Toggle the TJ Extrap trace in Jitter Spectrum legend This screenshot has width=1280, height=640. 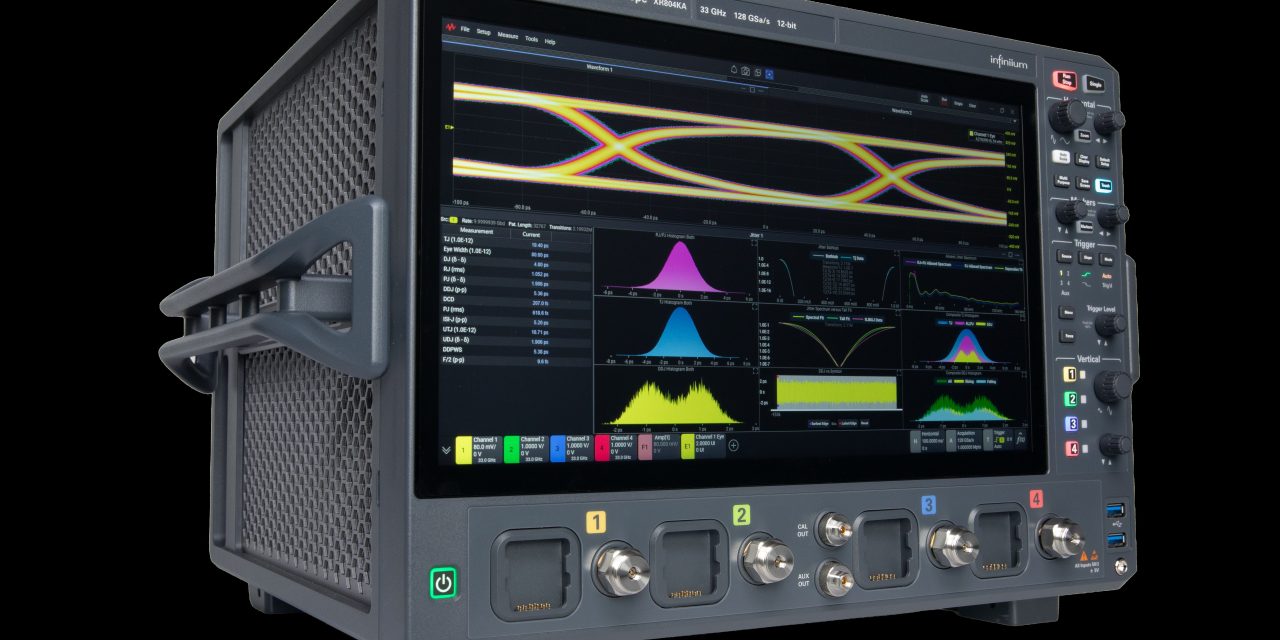856,258
